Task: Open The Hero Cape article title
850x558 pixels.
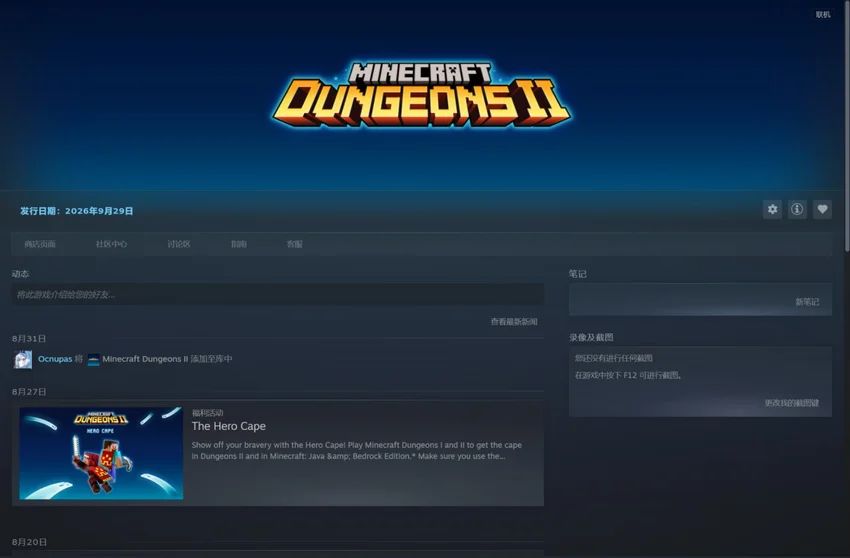Action: click(x=229, y=426)
